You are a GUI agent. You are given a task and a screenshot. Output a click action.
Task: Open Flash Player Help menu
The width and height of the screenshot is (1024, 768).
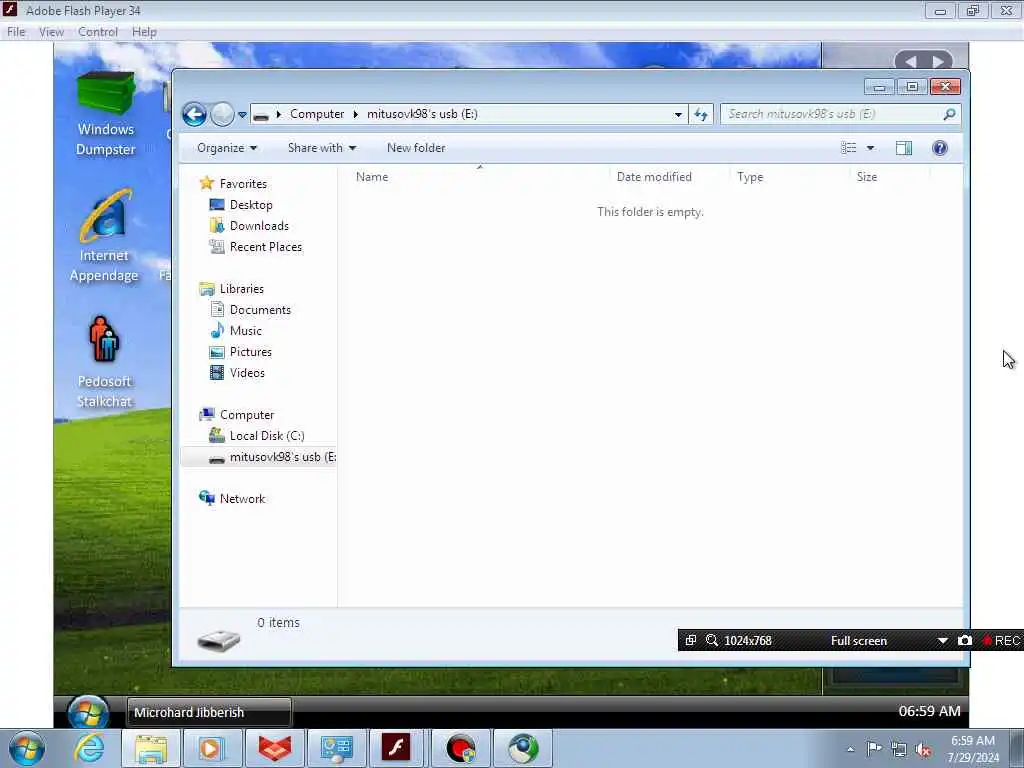click(x=144, y=32)
